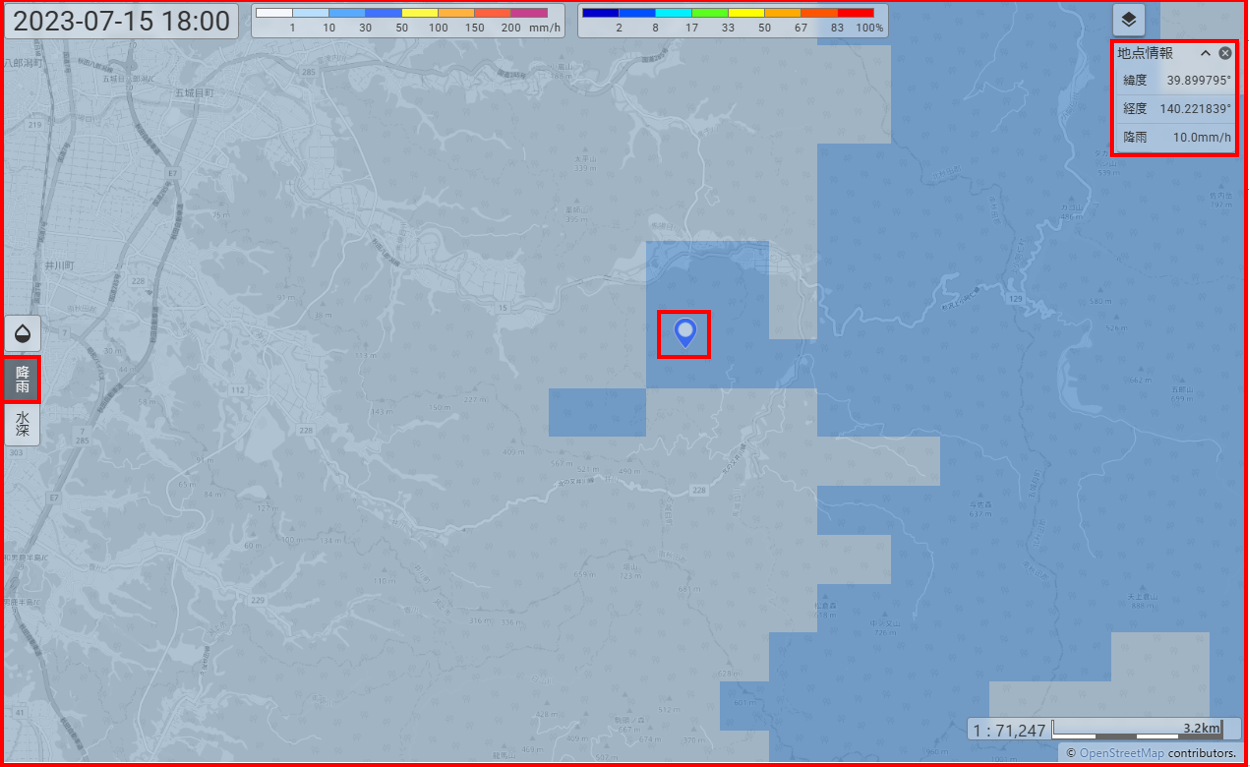
Task: Select the 緯度 latitude value row
Action: 1175,80
